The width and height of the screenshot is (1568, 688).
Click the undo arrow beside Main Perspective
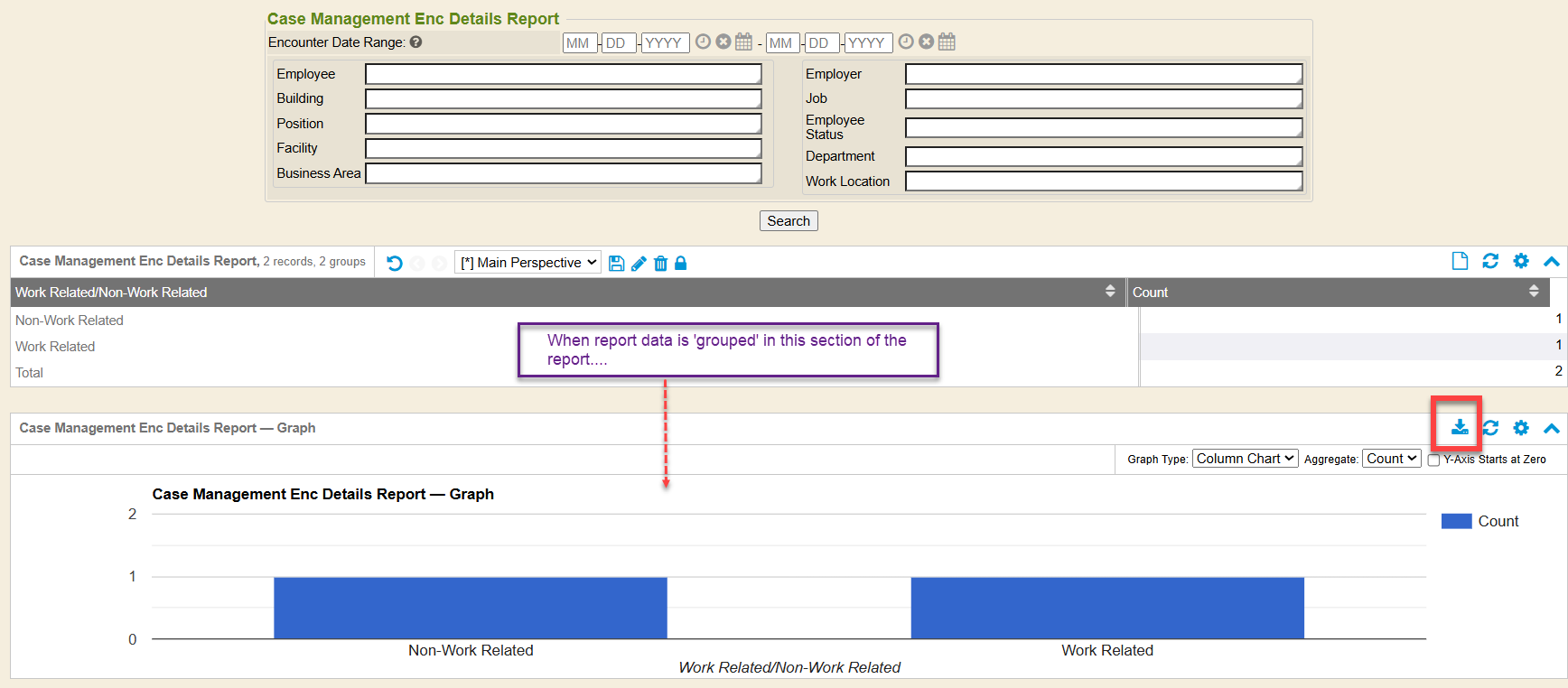pos(395,264)
